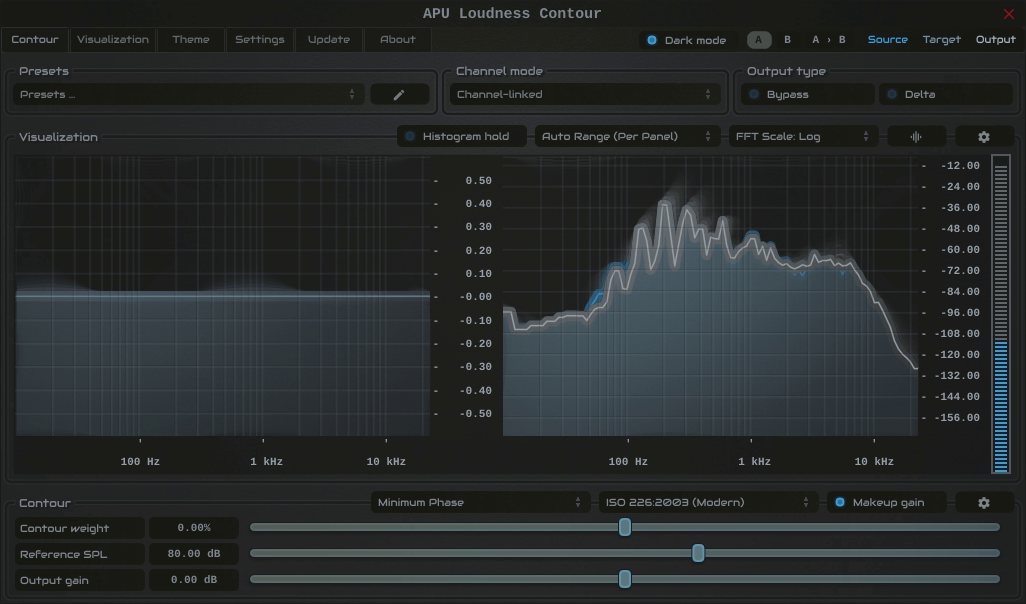Open the Presets dropdown

pos(188,94)
